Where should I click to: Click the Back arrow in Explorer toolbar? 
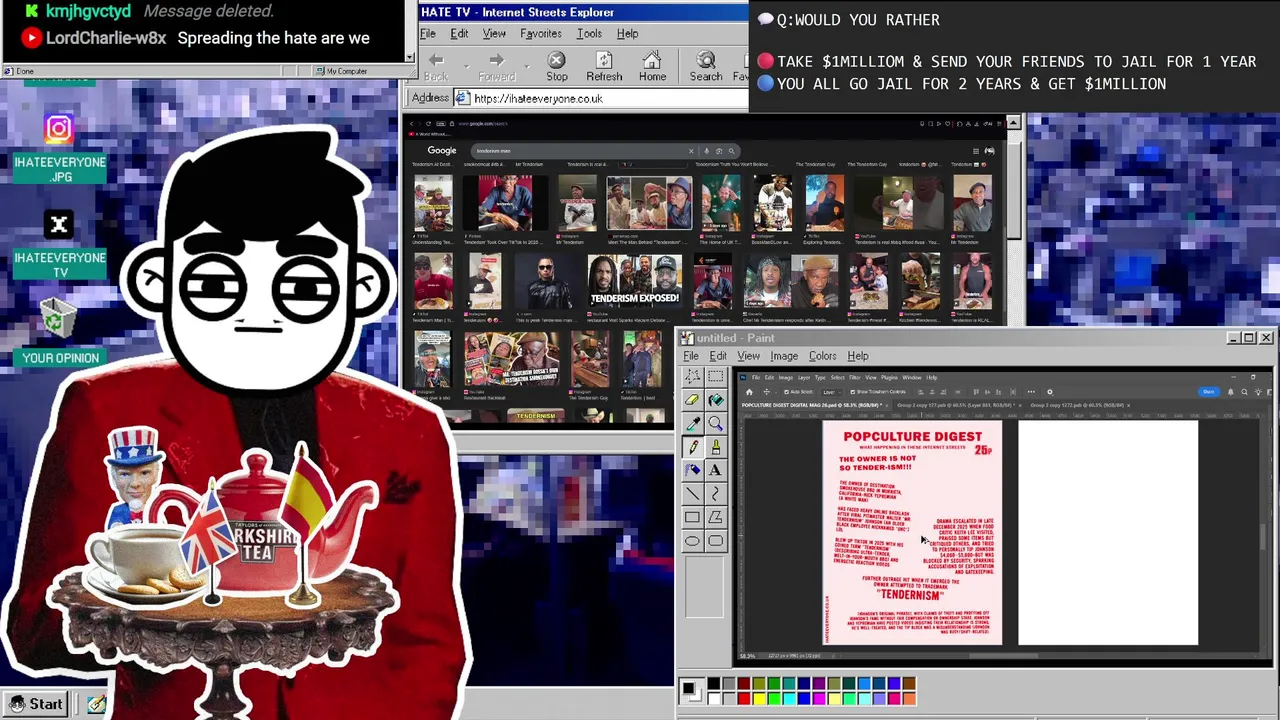pos(436,67)
